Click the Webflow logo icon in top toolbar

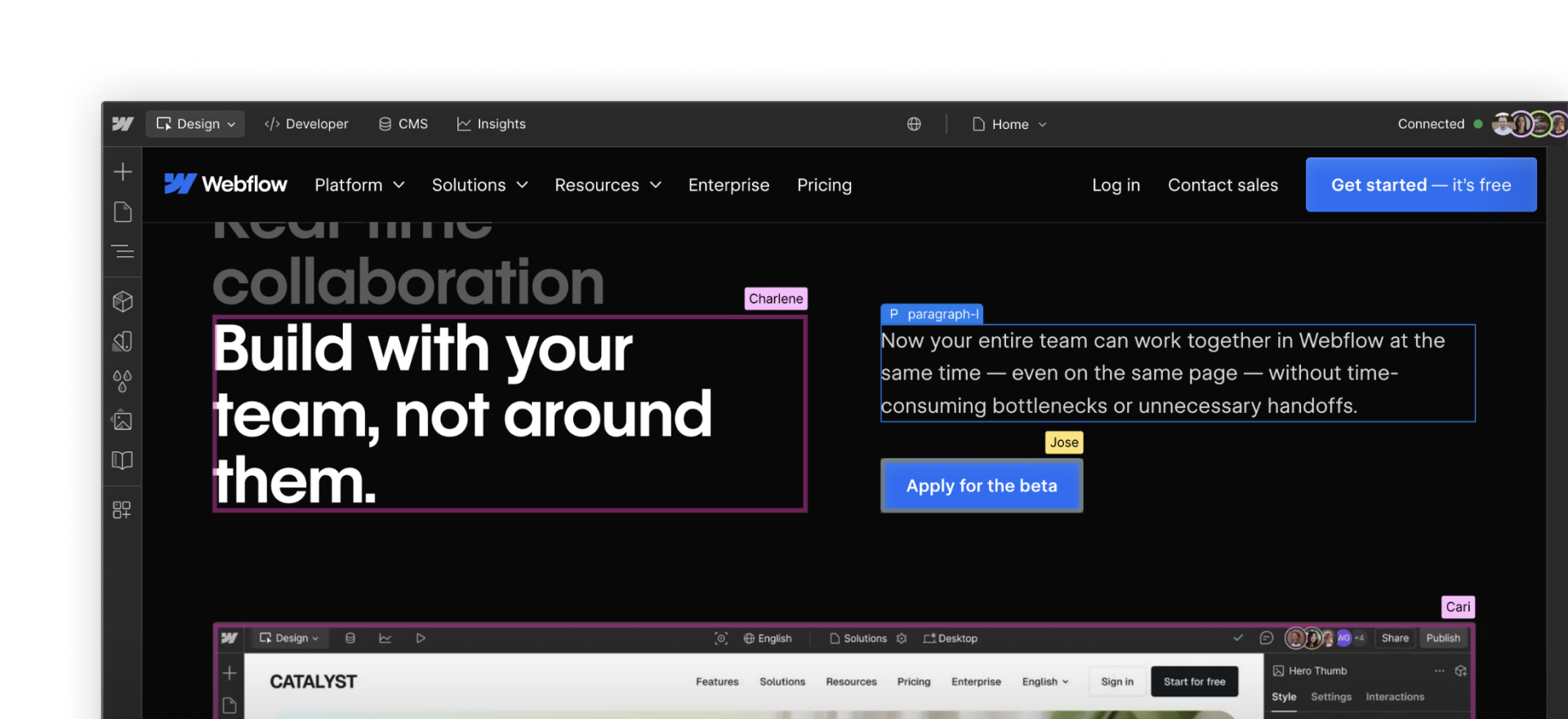pos(122,124)
